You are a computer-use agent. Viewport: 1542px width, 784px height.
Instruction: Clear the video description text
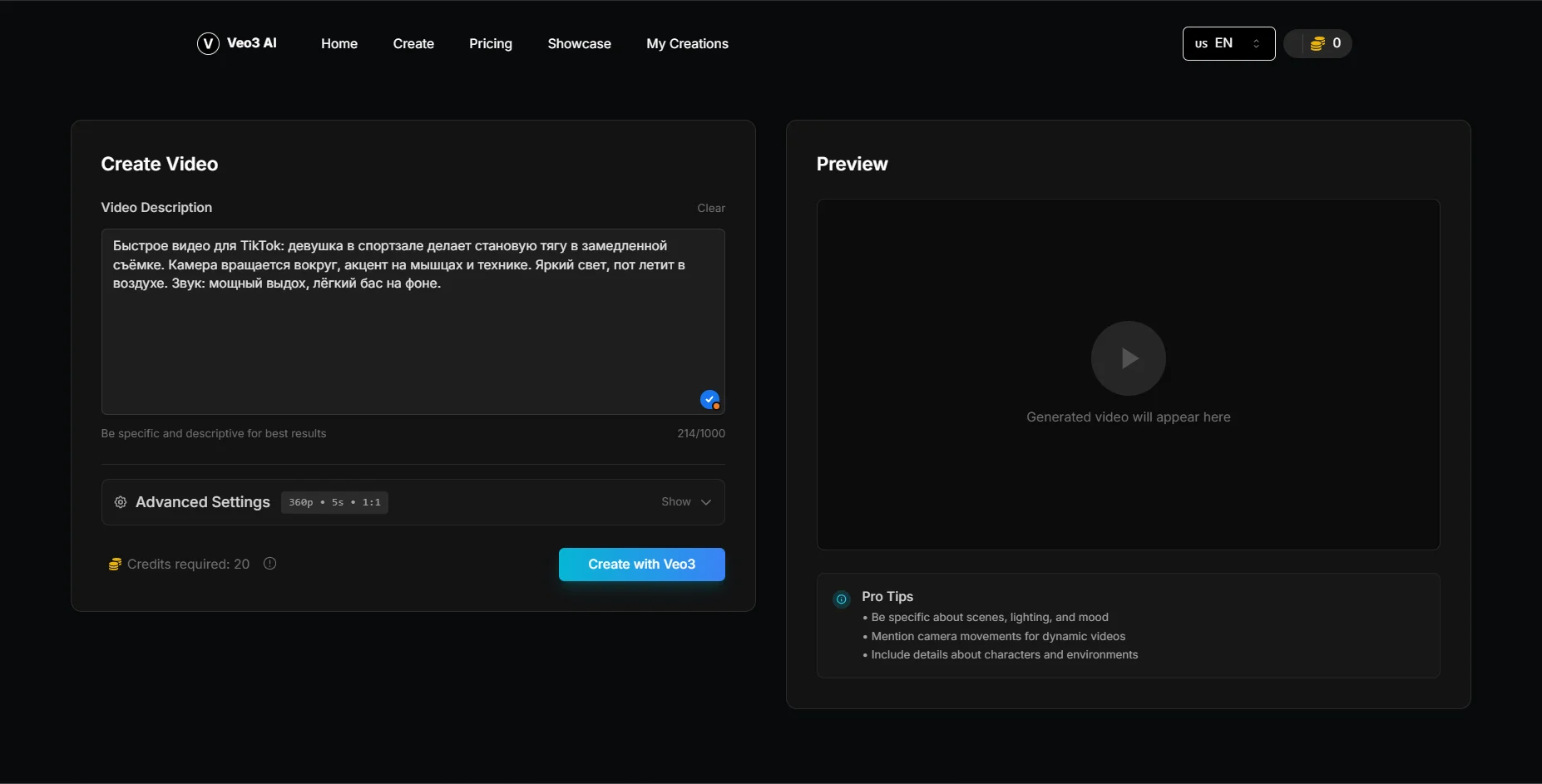tap(711, 208)
